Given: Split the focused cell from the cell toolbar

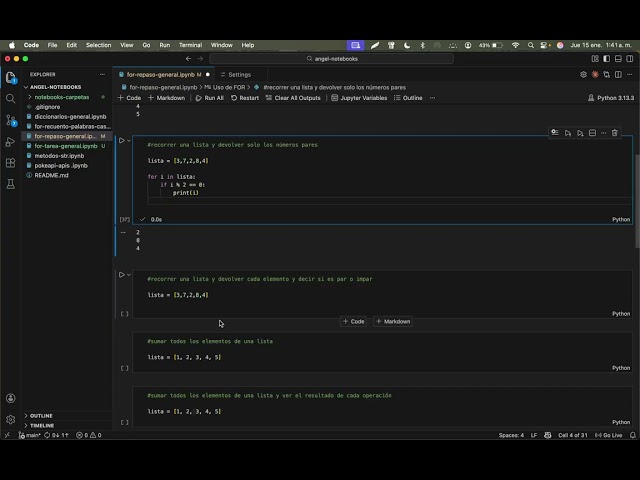Looking at the screenshot, I should [592, 133].
